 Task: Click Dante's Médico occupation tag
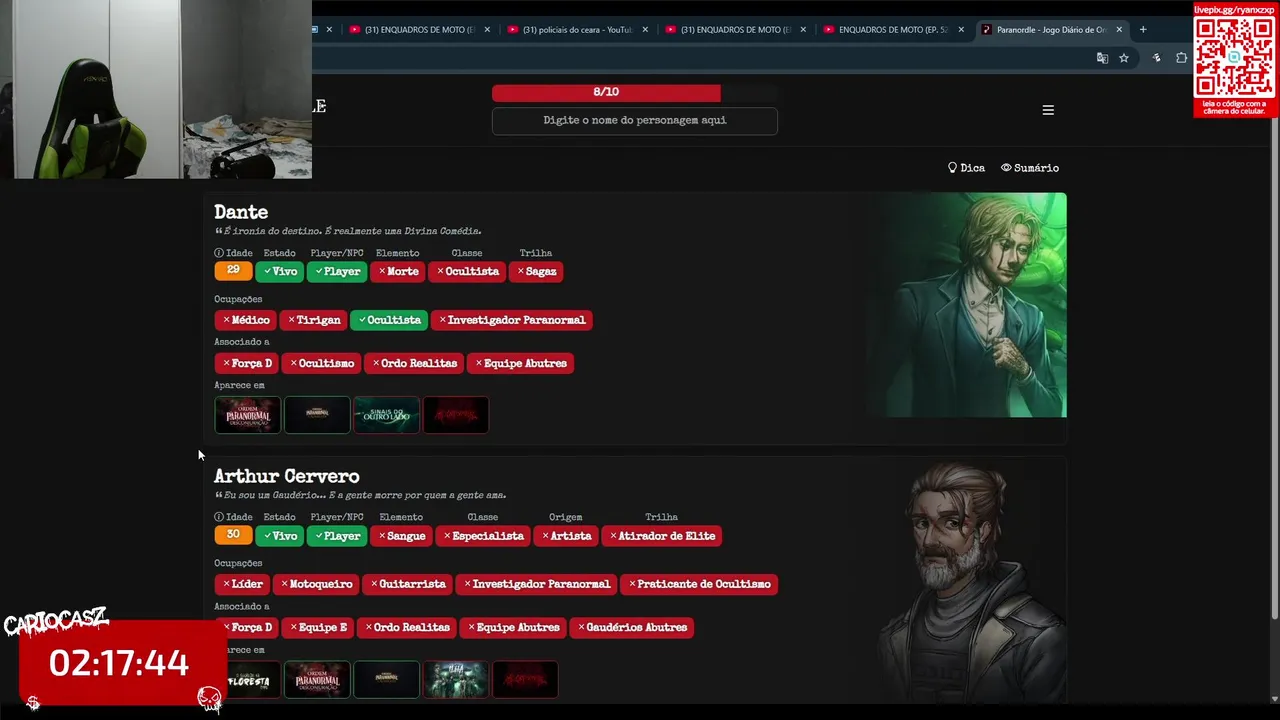246,320
